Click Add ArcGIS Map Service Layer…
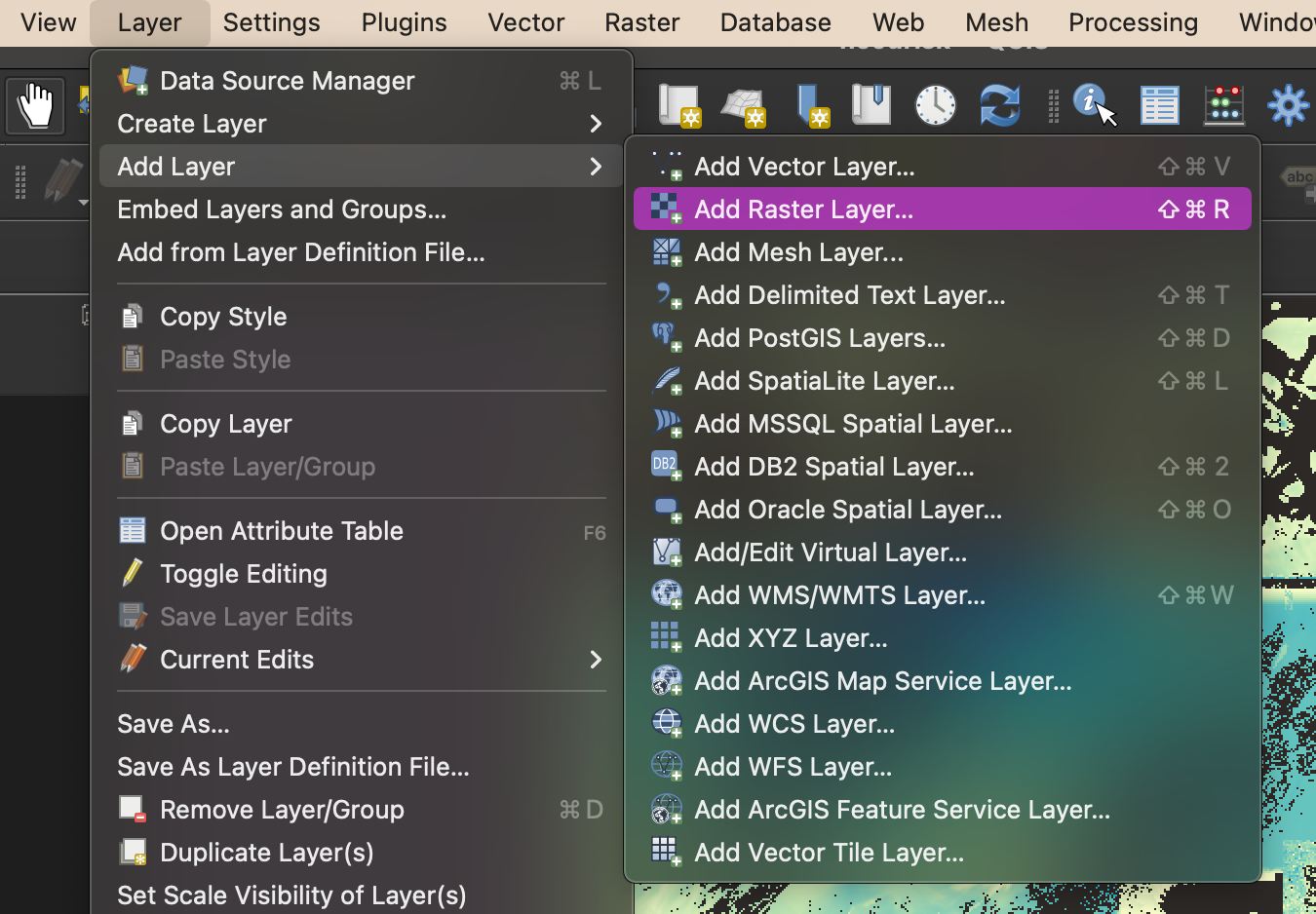This screenshot has width=1316, height=914. click(943, 681)
